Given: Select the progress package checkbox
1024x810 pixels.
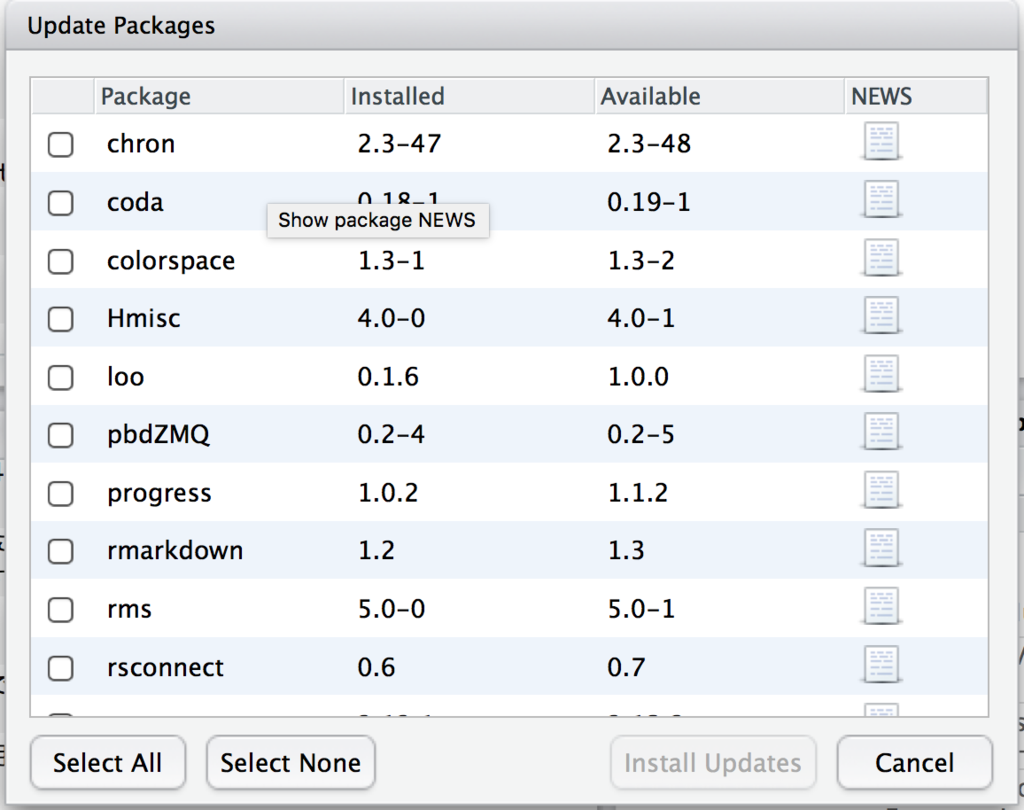Looking at the screenshot, I should (61, 493).
